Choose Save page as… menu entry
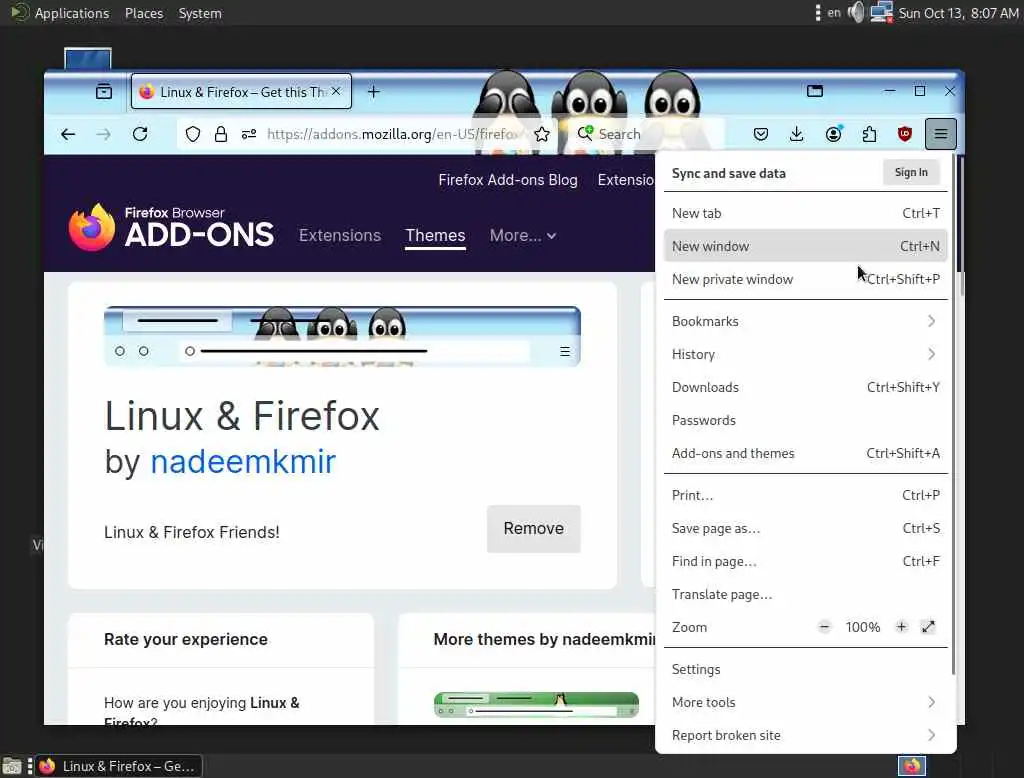This screenshot has height=778, width=1024. coord(805,528)
